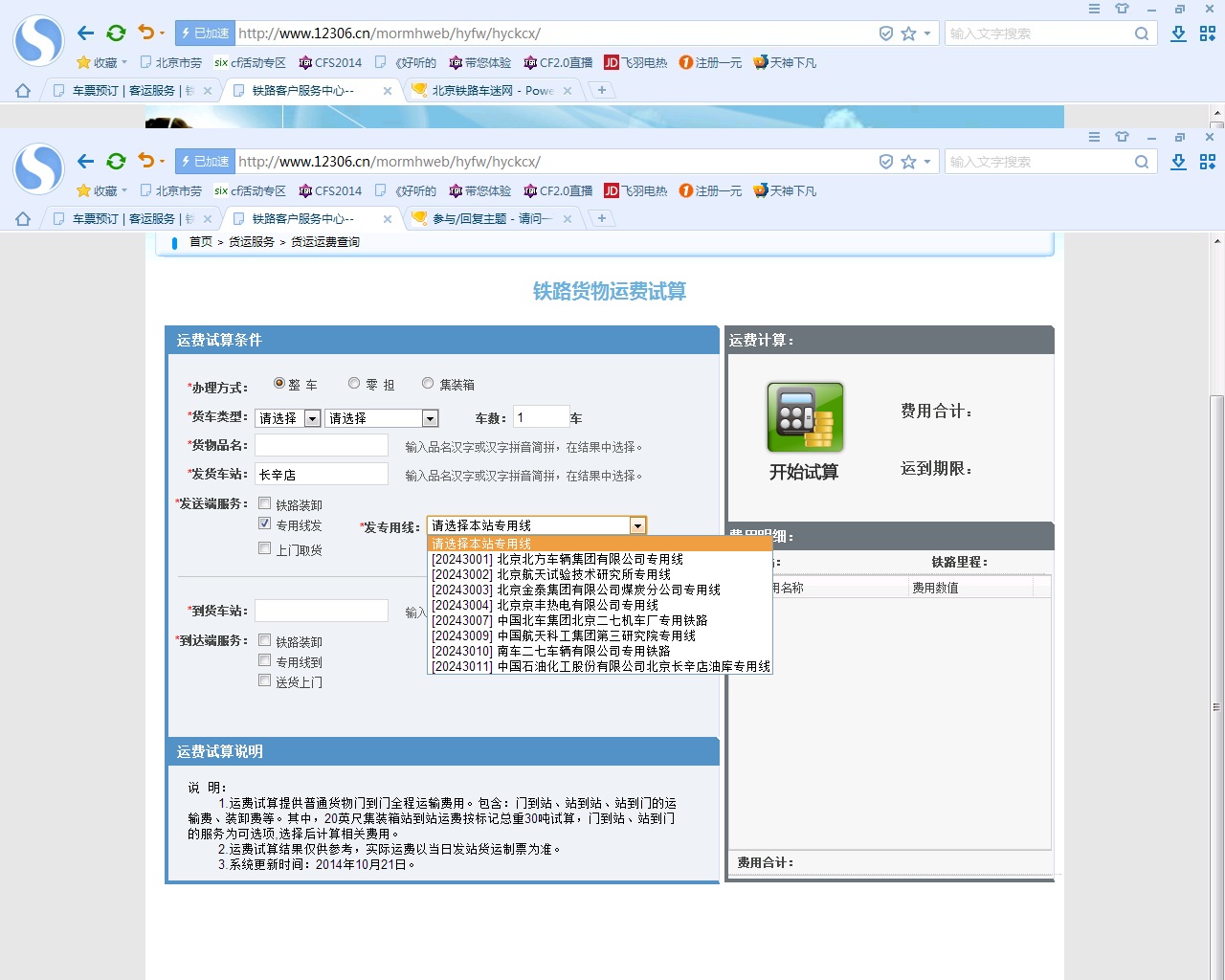Click 车数 input field

point(541,416)
